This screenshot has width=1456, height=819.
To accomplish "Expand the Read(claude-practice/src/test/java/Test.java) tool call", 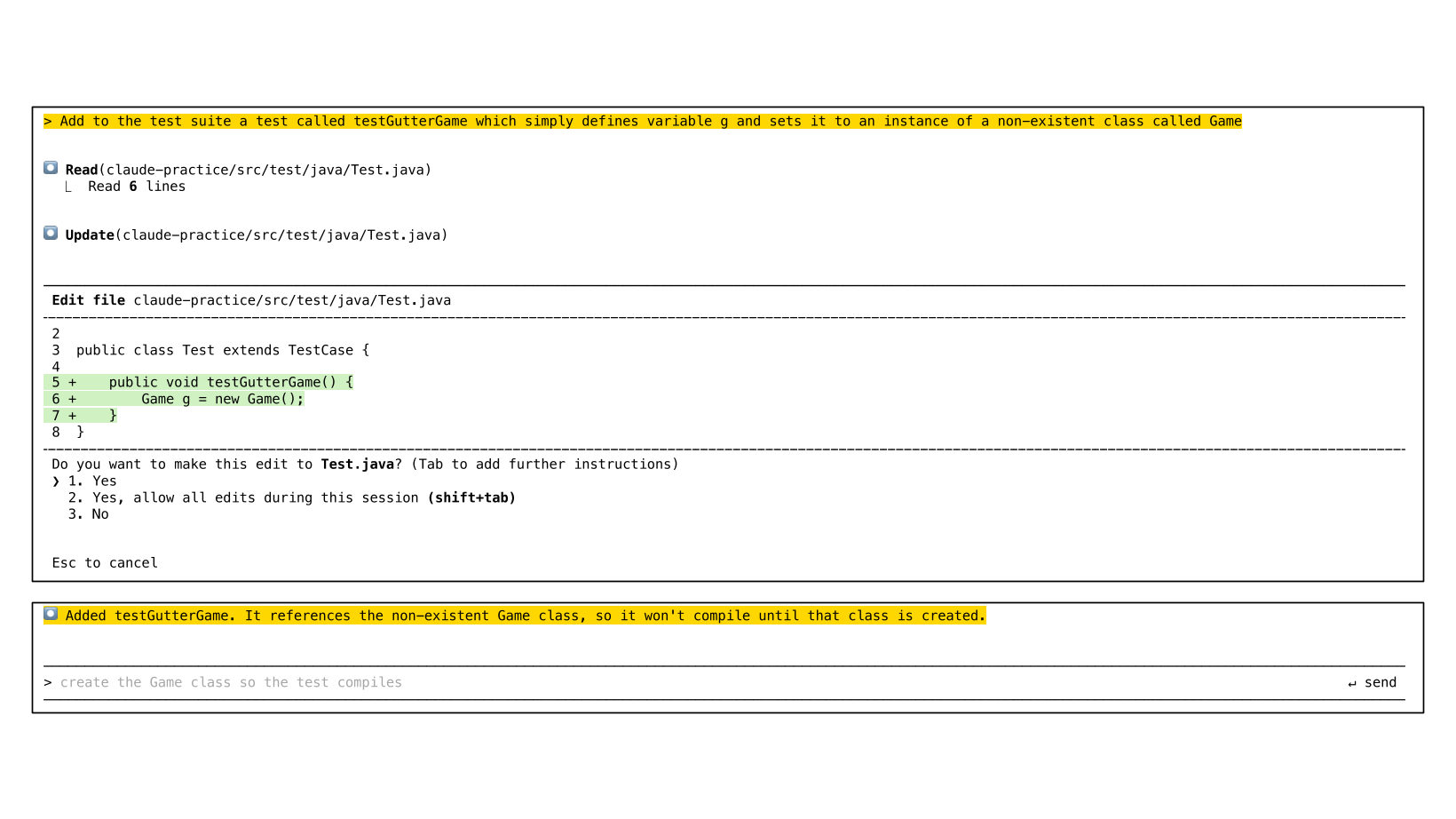I will (249, 170).
